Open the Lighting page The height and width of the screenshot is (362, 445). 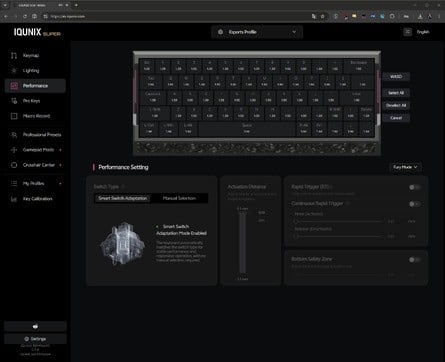pos(35,71)
